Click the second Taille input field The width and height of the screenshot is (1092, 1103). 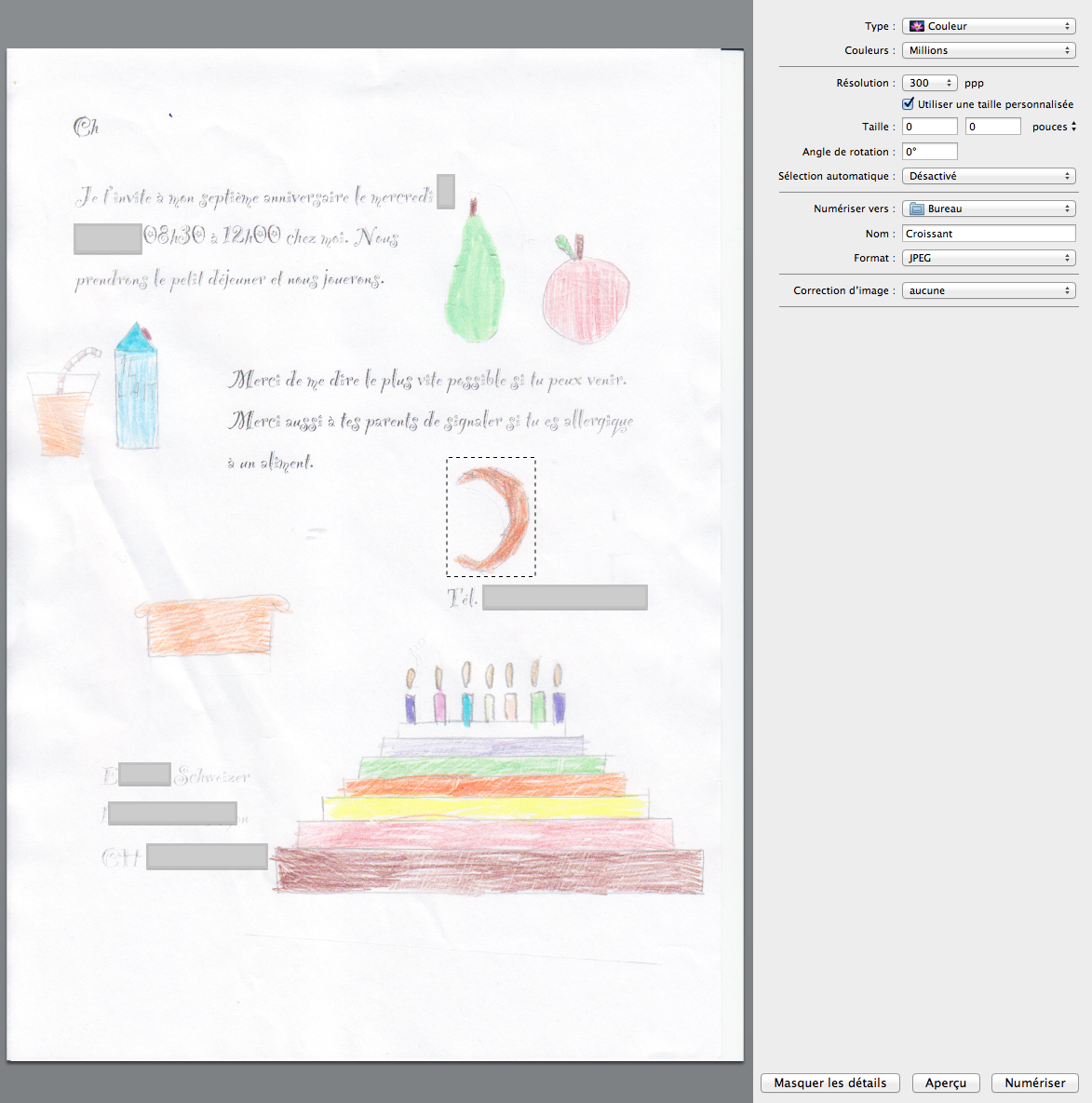point(992,127)
